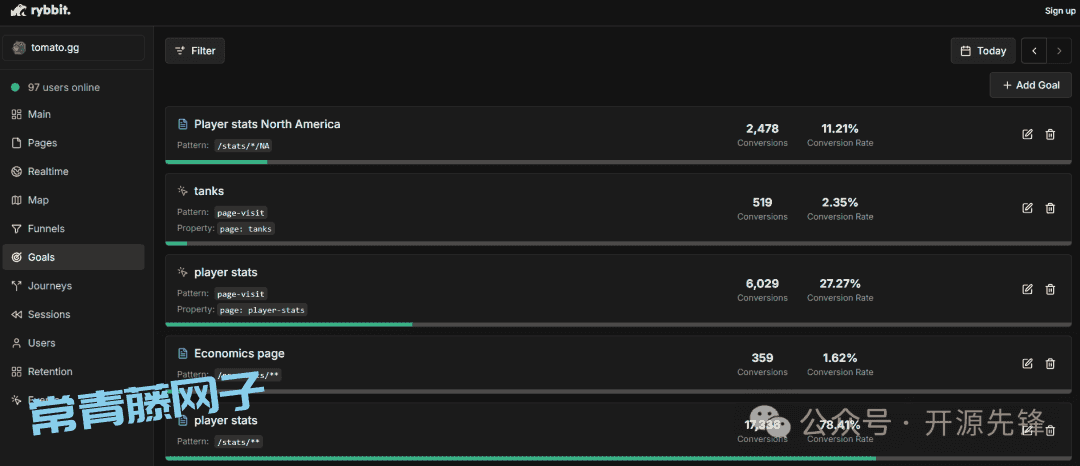Click the Sign up link
The image size is (1080, 466).
tap(1060, 11)
